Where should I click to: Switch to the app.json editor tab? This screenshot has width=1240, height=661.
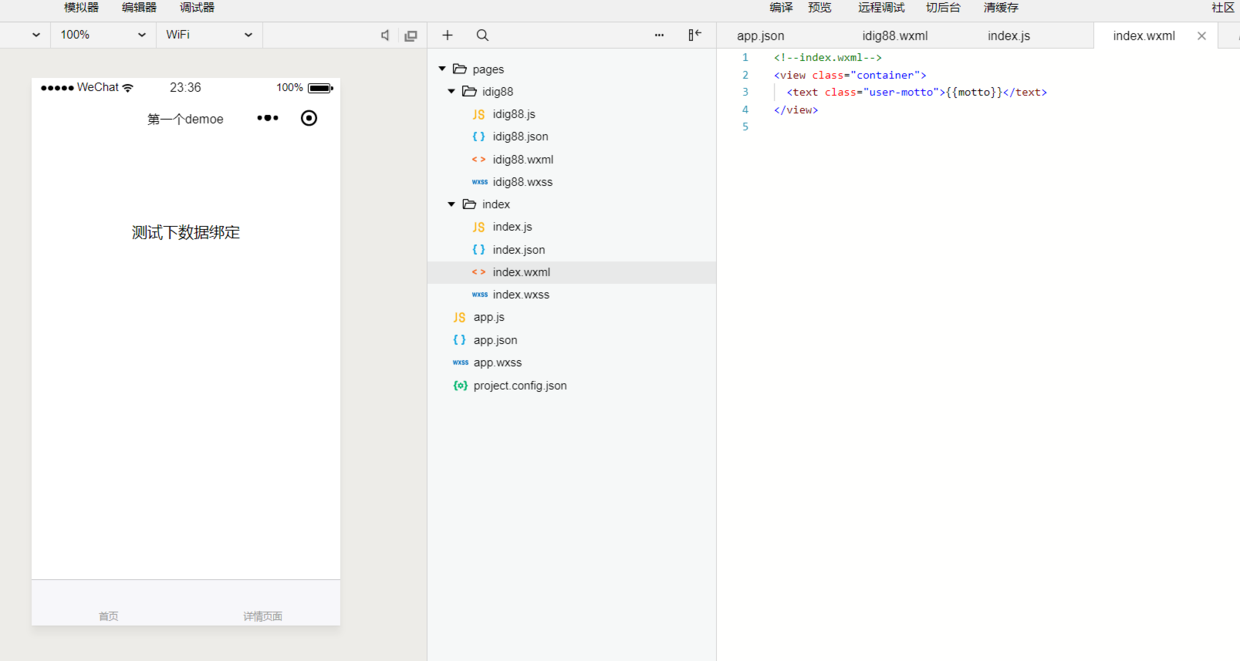[x=760, y=36]
